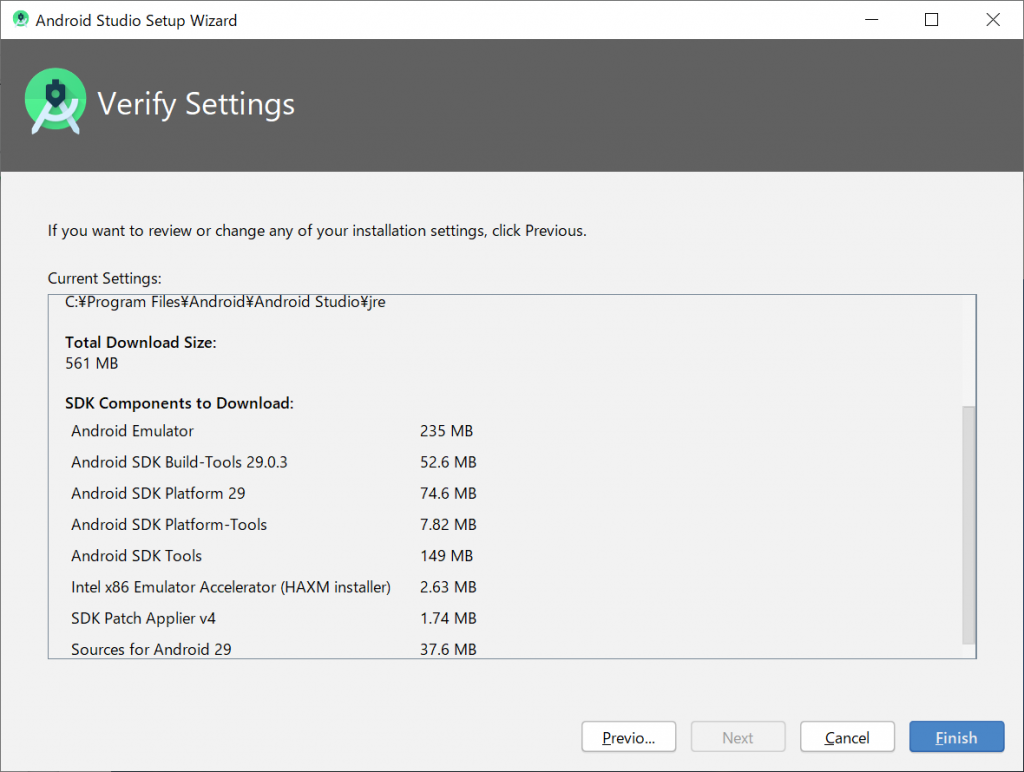
Task: Click the Total Download Size heading
Action: coord(140,342)
